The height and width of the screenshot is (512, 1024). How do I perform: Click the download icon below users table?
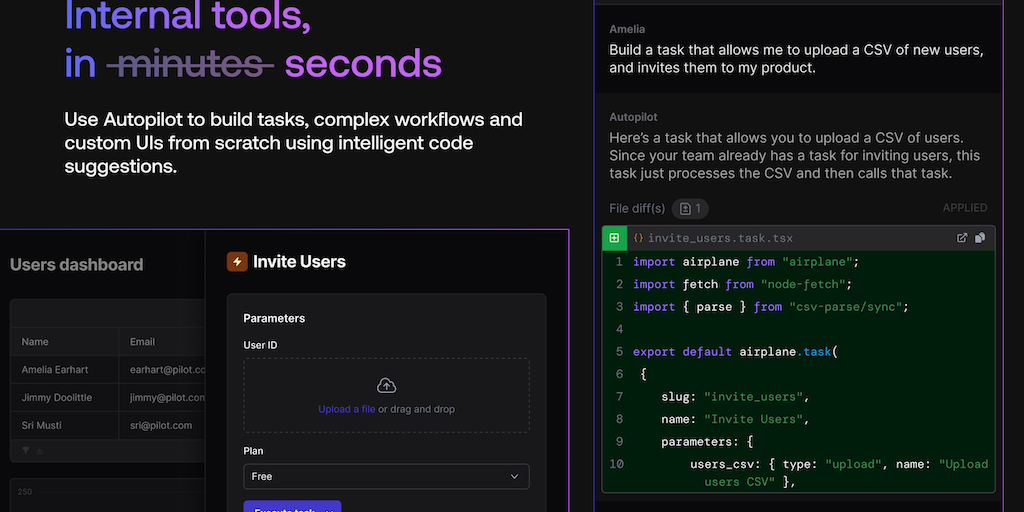pyautogui.click(x=40, y=451)
